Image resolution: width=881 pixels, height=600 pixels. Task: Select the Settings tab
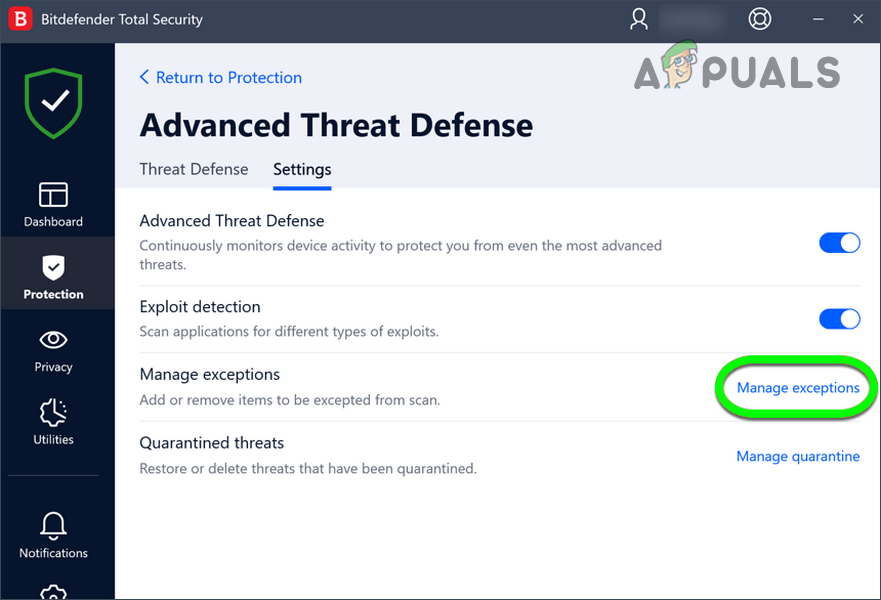click(302, 170)
